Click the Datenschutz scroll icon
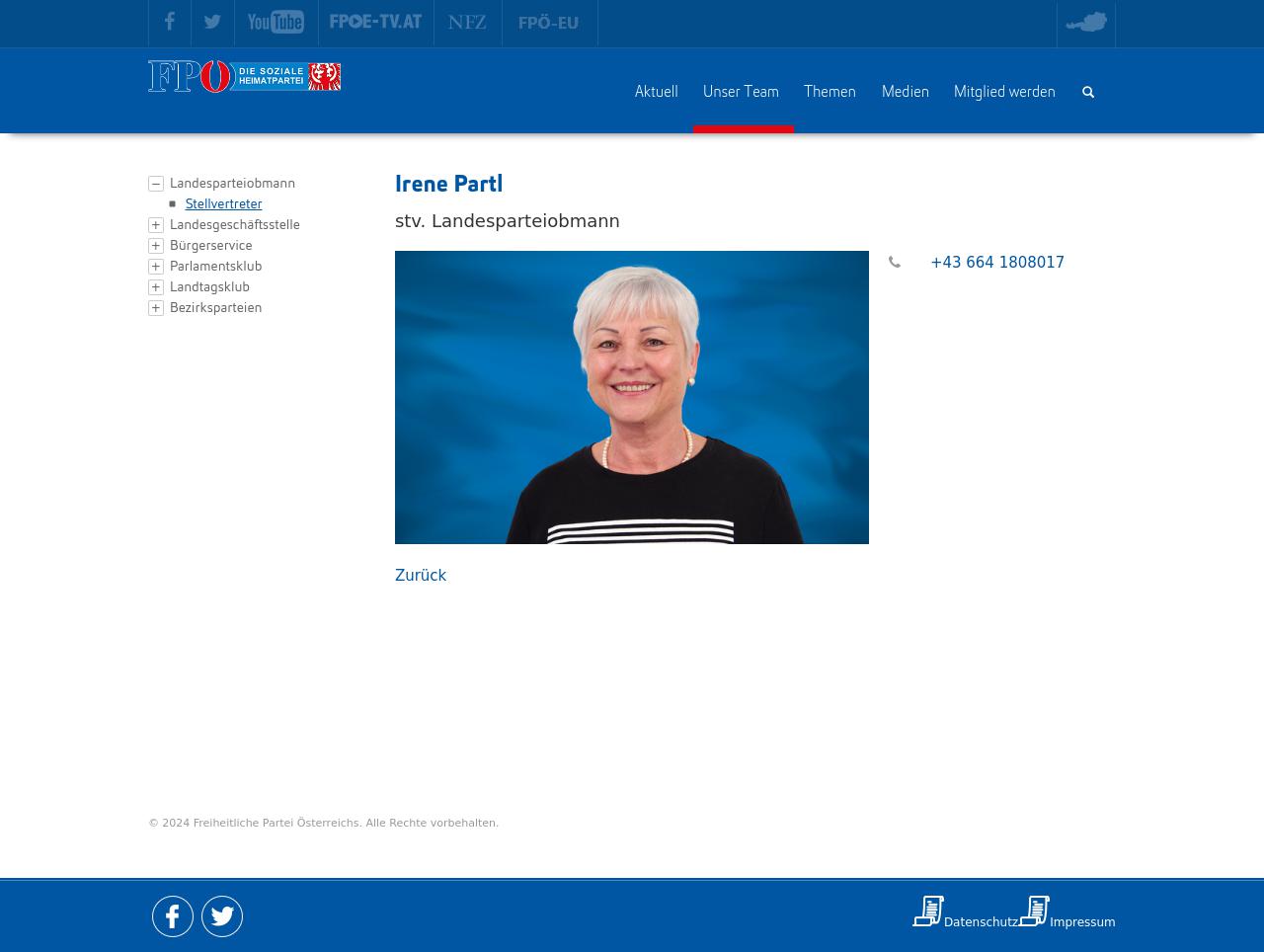Viewport: 1264px width, 952px height. click(928, 911)
